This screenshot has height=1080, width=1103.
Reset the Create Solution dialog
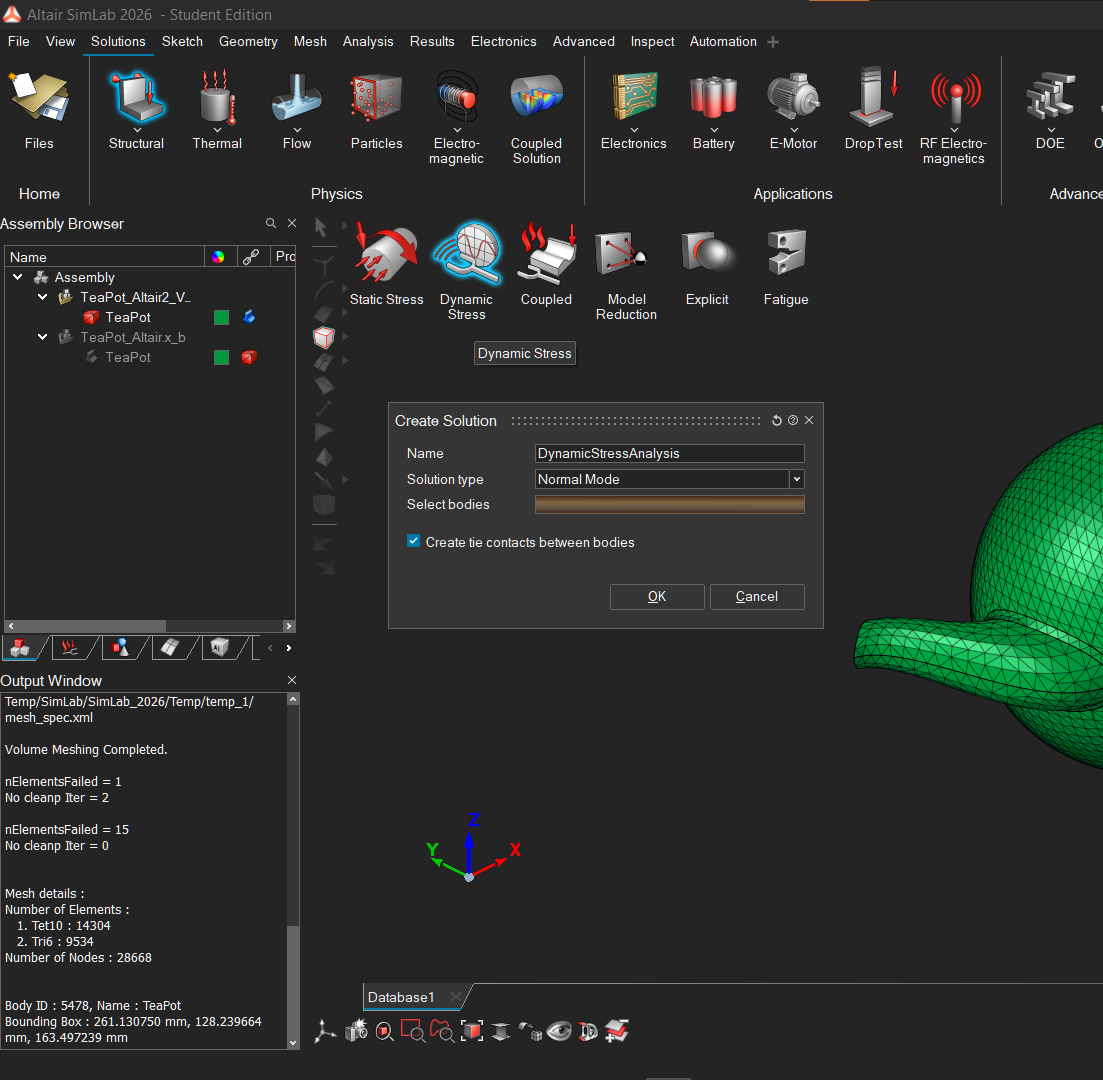[777, 420]
